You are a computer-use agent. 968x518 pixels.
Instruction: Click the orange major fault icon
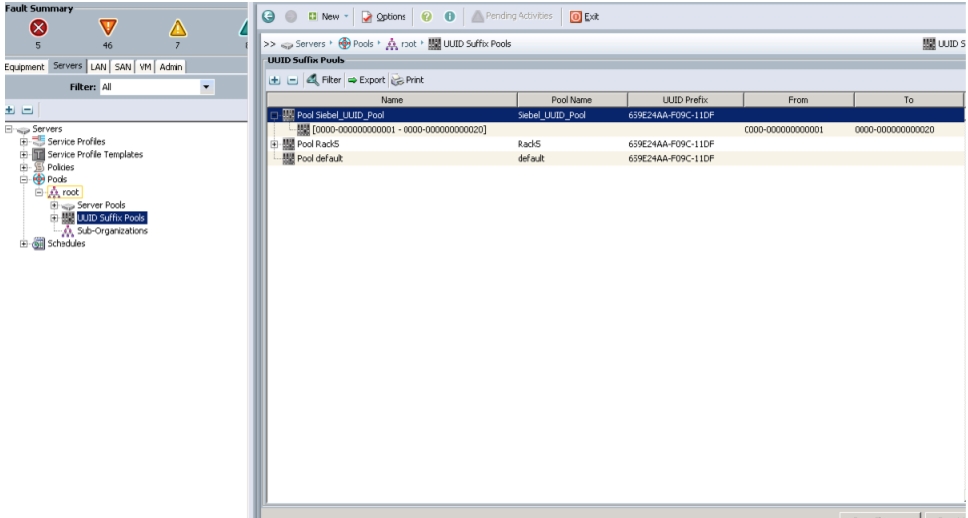[108, 27]
